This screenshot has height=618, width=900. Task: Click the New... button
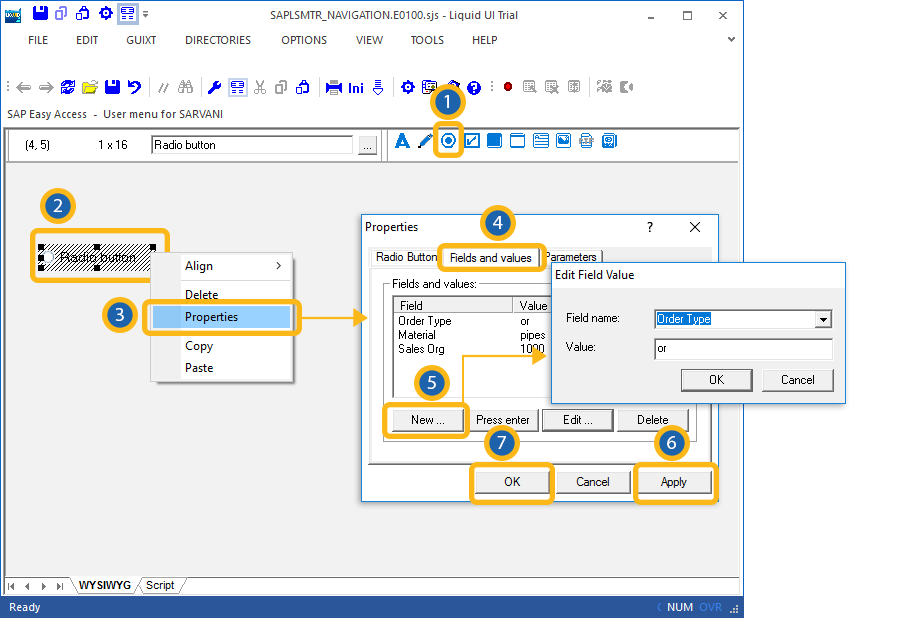point(427,420)
